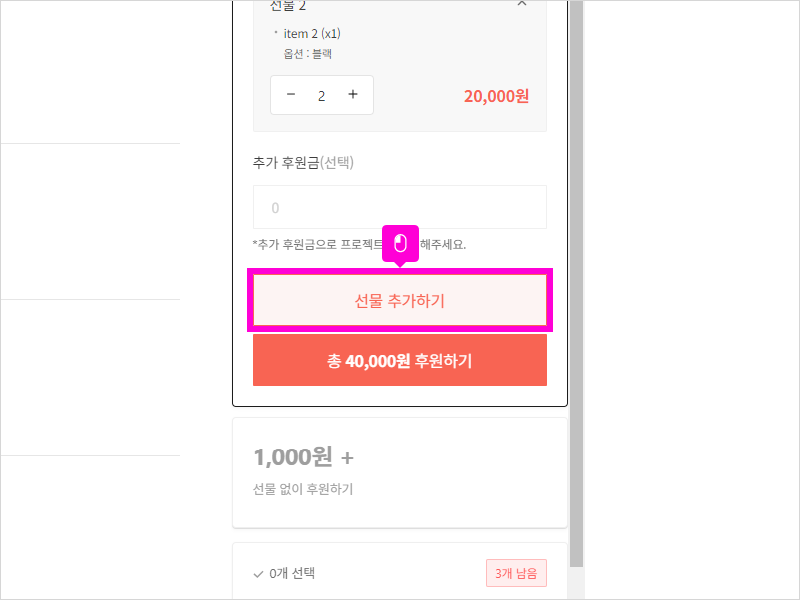Image resolution: width=800 pixels, height=600 pixels.
Task: Click the quantity value 2 in the stepper
Action: (x=321, y=96)
